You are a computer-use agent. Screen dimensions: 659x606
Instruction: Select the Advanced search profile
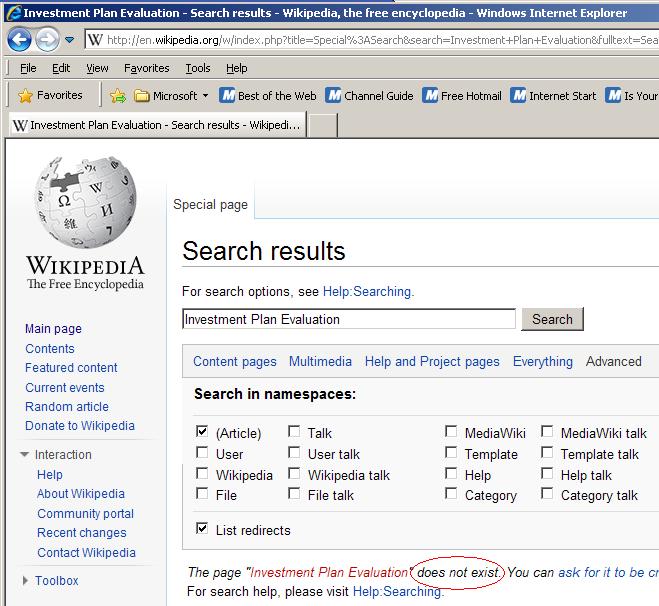pyautogui.click(x=614, y=362)
